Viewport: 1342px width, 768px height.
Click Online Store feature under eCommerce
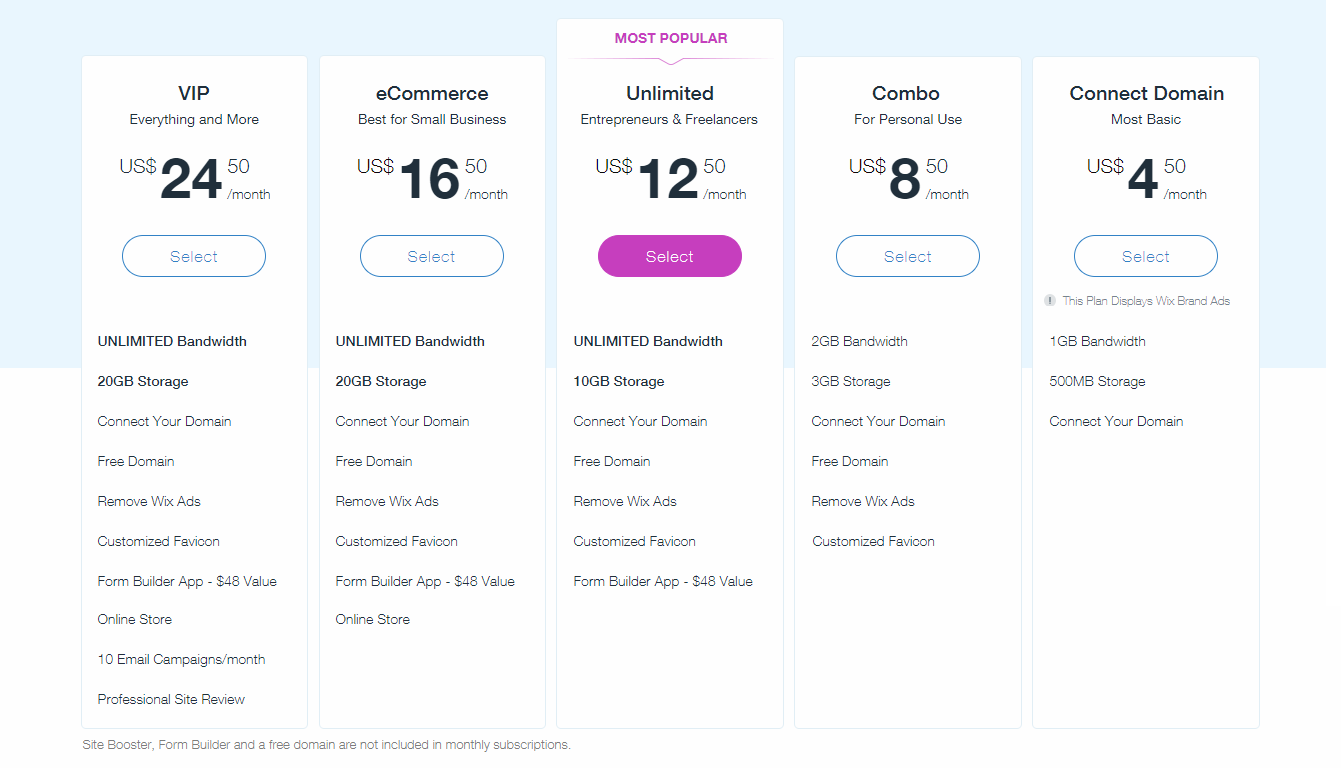[373, 619]
